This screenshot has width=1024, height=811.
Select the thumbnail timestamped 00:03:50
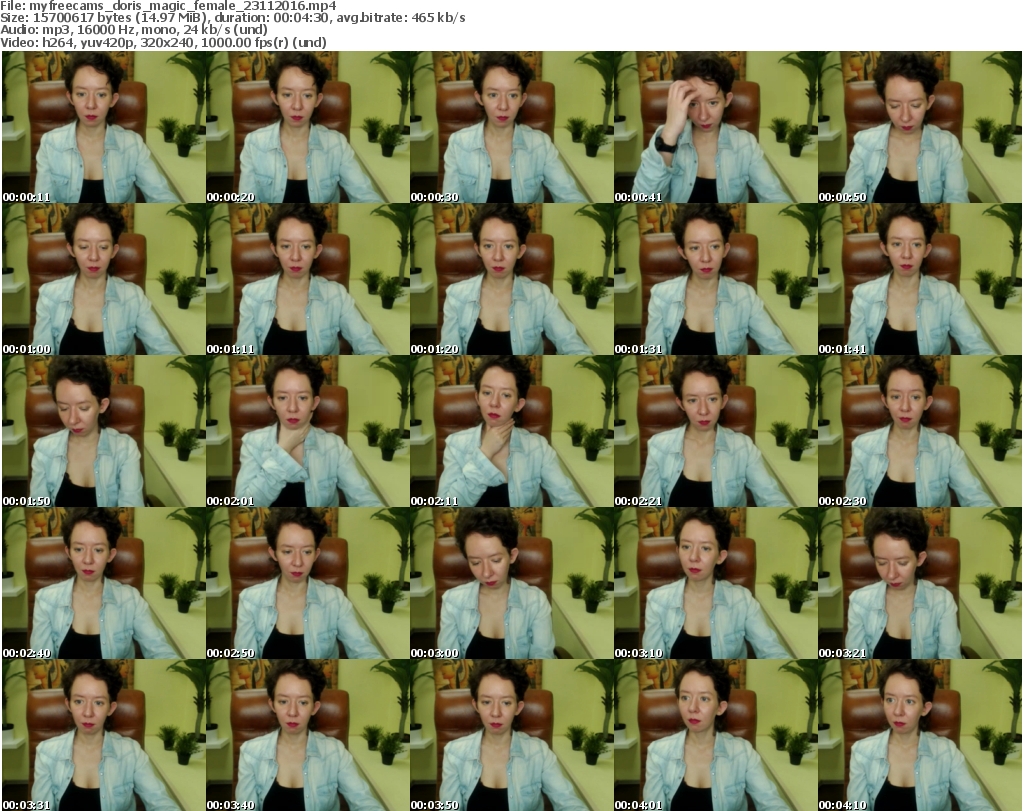point(511,735)
